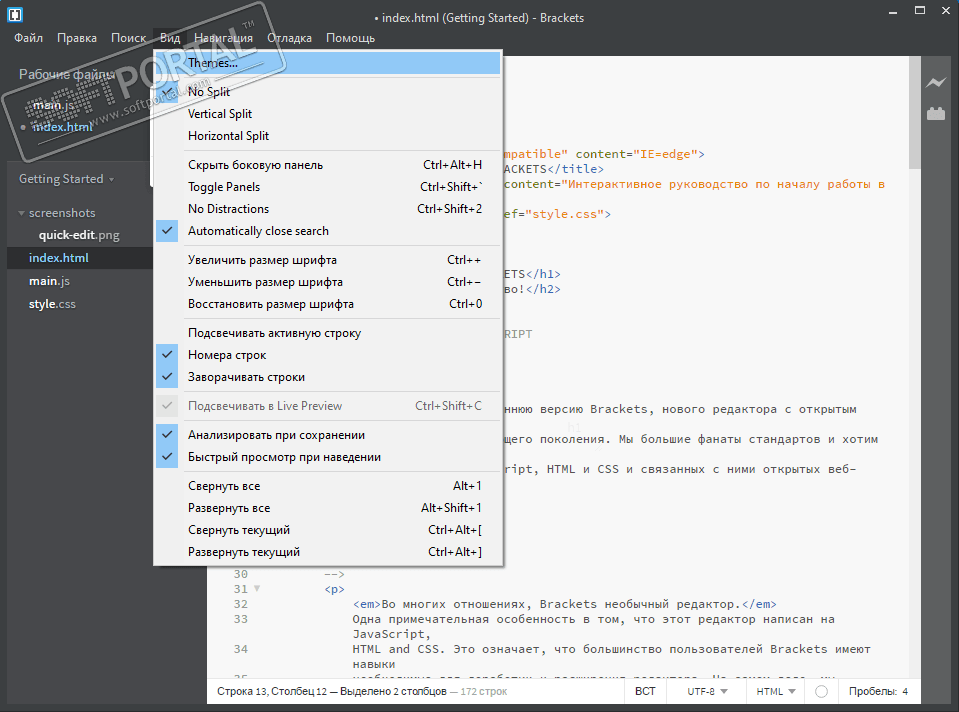
Task: Open the Отладка menu
Action: 289,38
